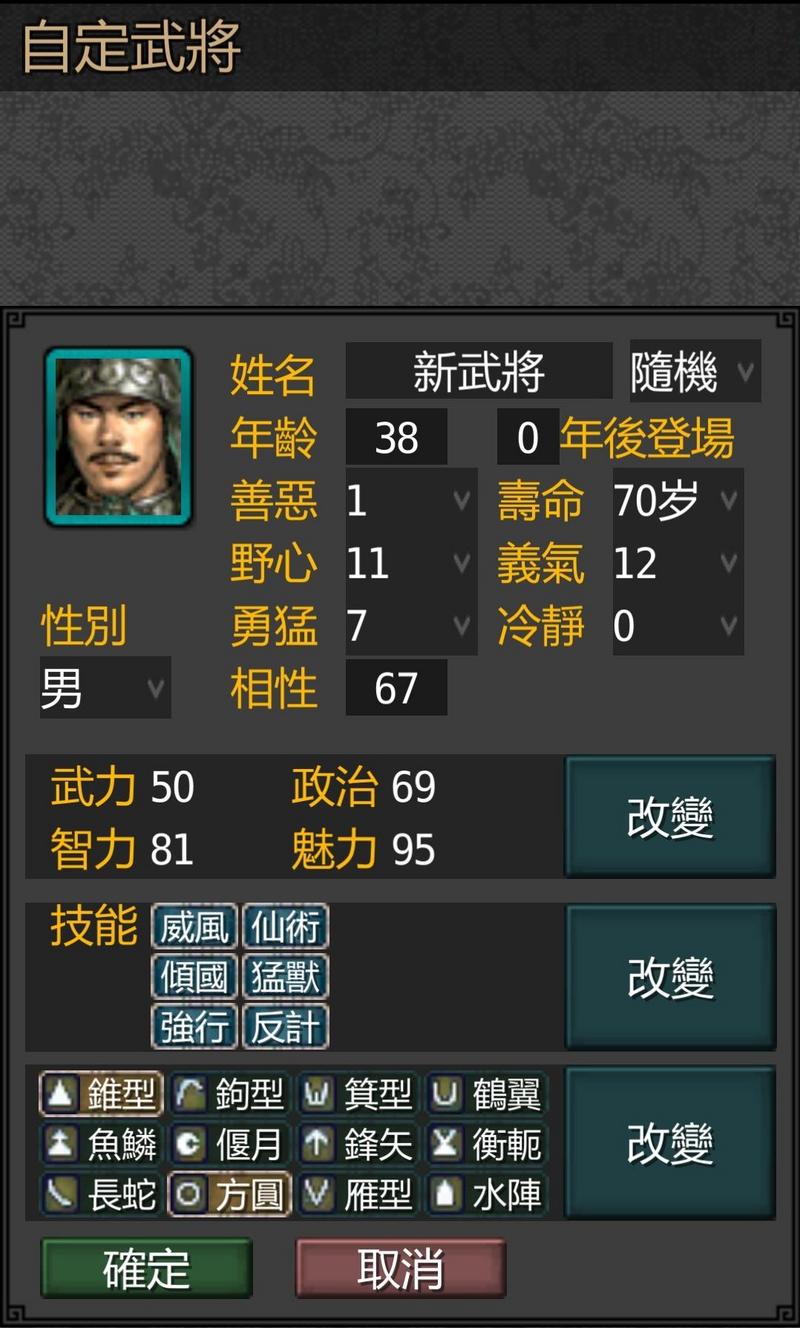The image size is (800, 1328).
Task: Toggle the 水陣 formation selection
Action: coord(487,1194)
